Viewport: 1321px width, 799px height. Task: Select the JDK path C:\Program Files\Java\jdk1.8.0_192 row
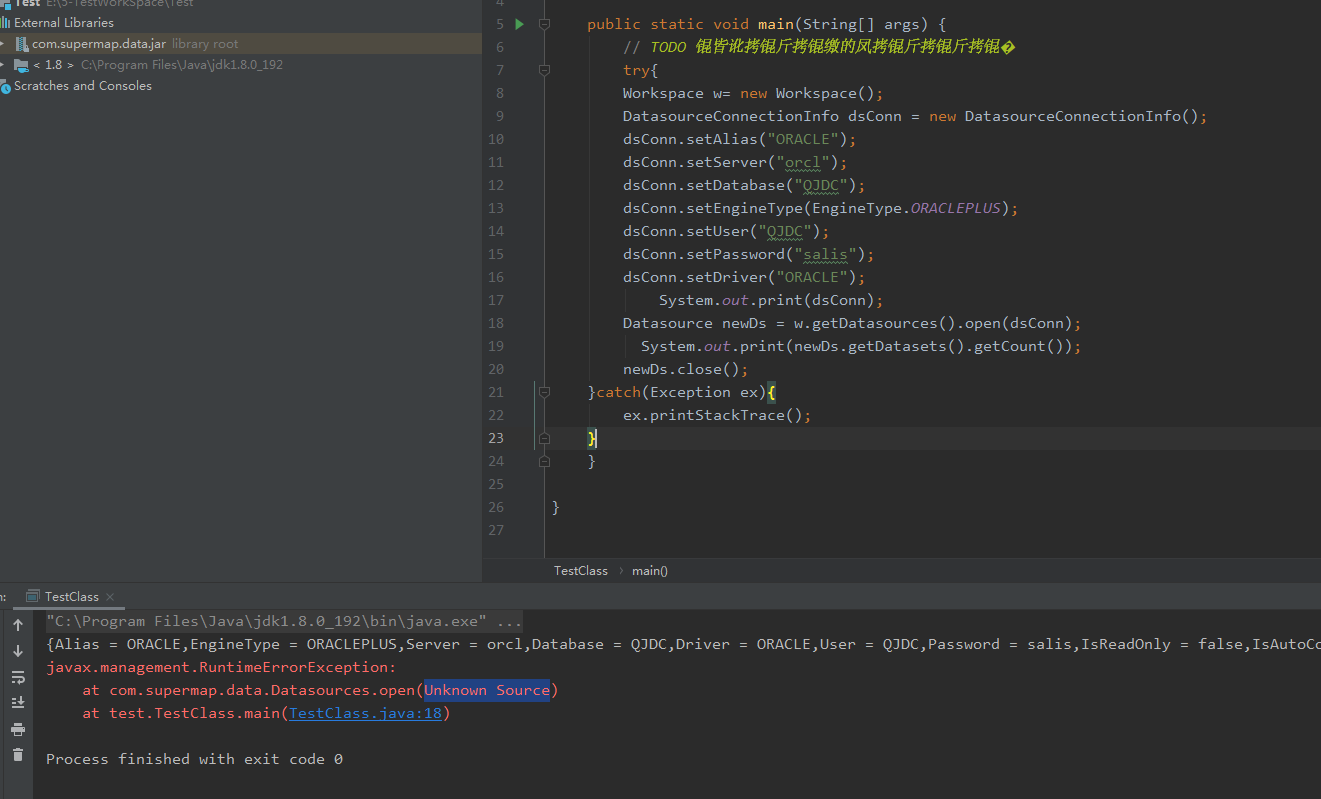(x=182, y=65)
